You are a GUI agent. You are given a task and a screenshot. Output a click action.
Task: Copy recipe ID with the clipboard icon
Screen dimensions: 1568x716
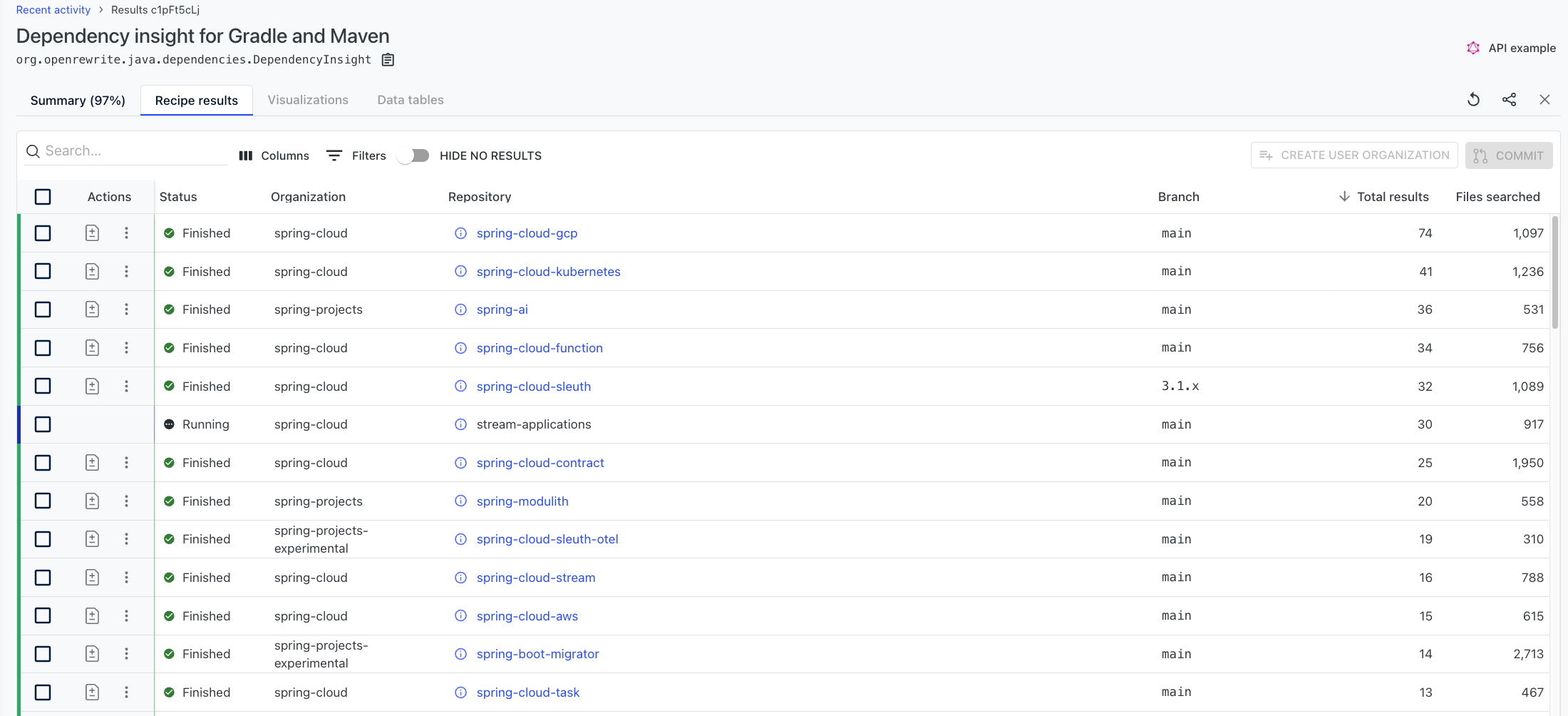[x=388, y=60]
